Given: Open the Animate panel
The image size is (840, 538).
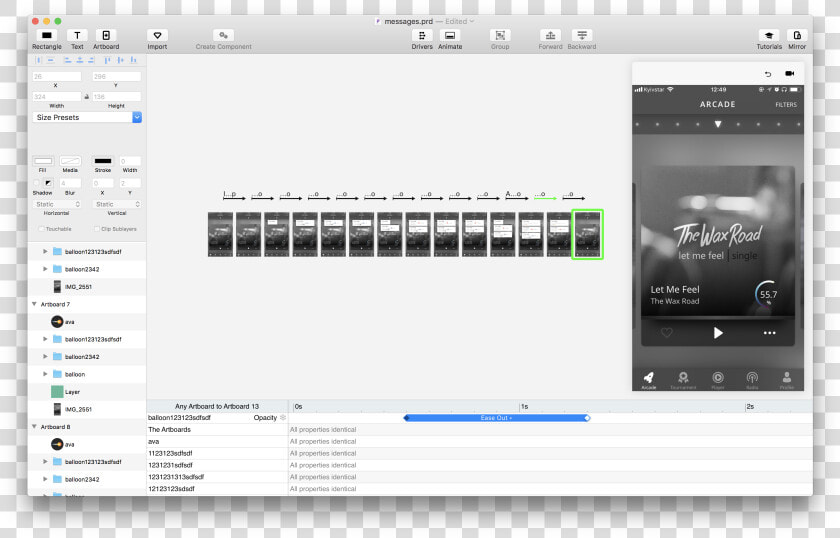Looking at the screenshot, I should point(450,35).
